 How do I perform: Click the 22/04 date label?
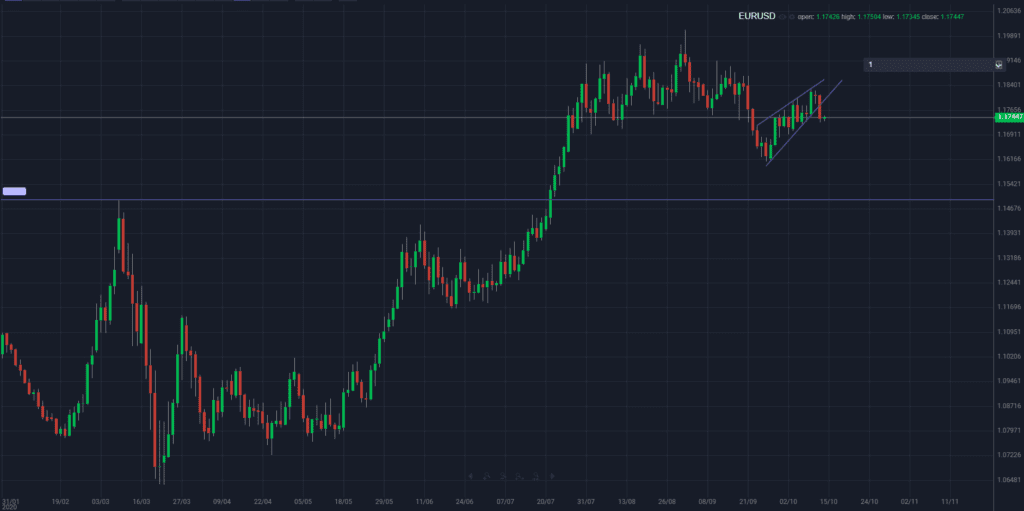(263, 502)
